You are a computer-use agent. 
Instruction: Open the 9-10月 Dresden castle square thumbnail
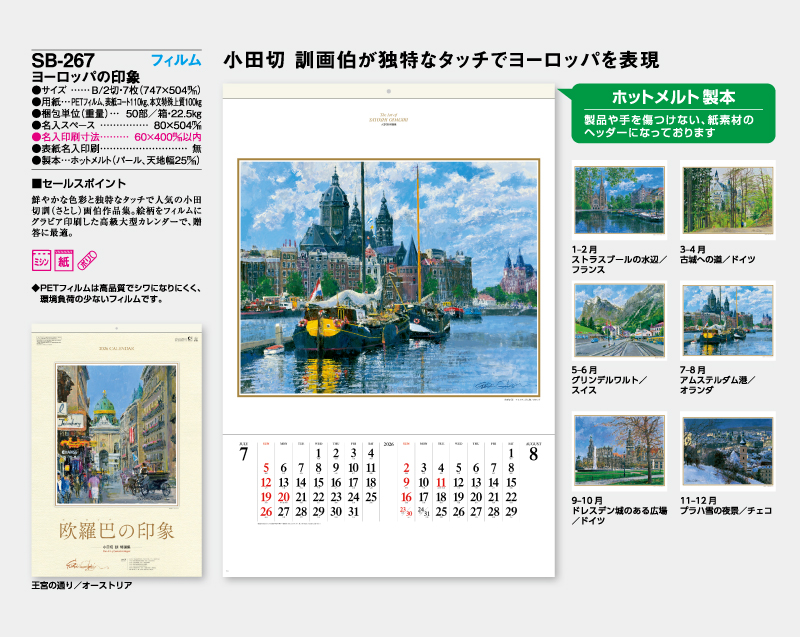tap(619, 451)
